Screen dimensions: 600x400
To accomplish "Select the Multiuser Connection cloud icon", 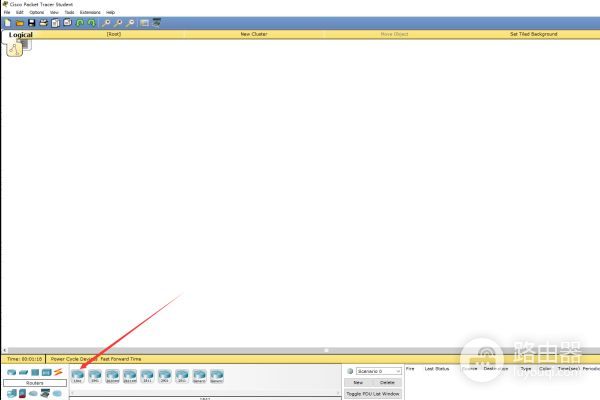I will 57,393.
